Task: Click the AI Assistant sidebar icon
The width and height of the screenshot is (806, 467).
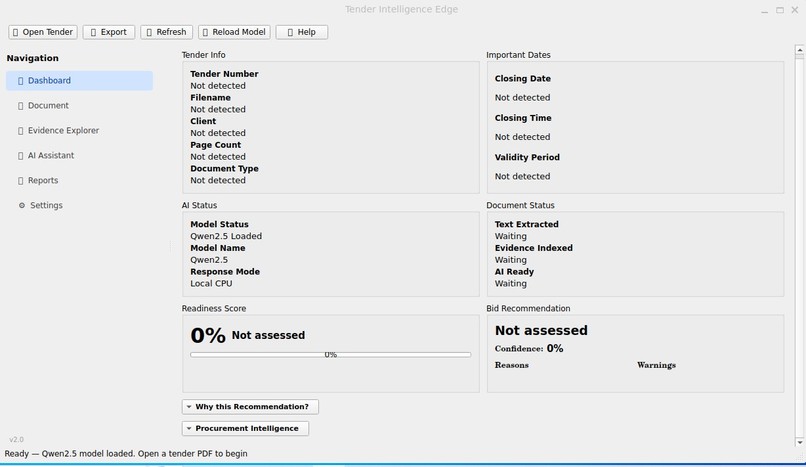Action: pyautogui.click(x=21, y=156)
